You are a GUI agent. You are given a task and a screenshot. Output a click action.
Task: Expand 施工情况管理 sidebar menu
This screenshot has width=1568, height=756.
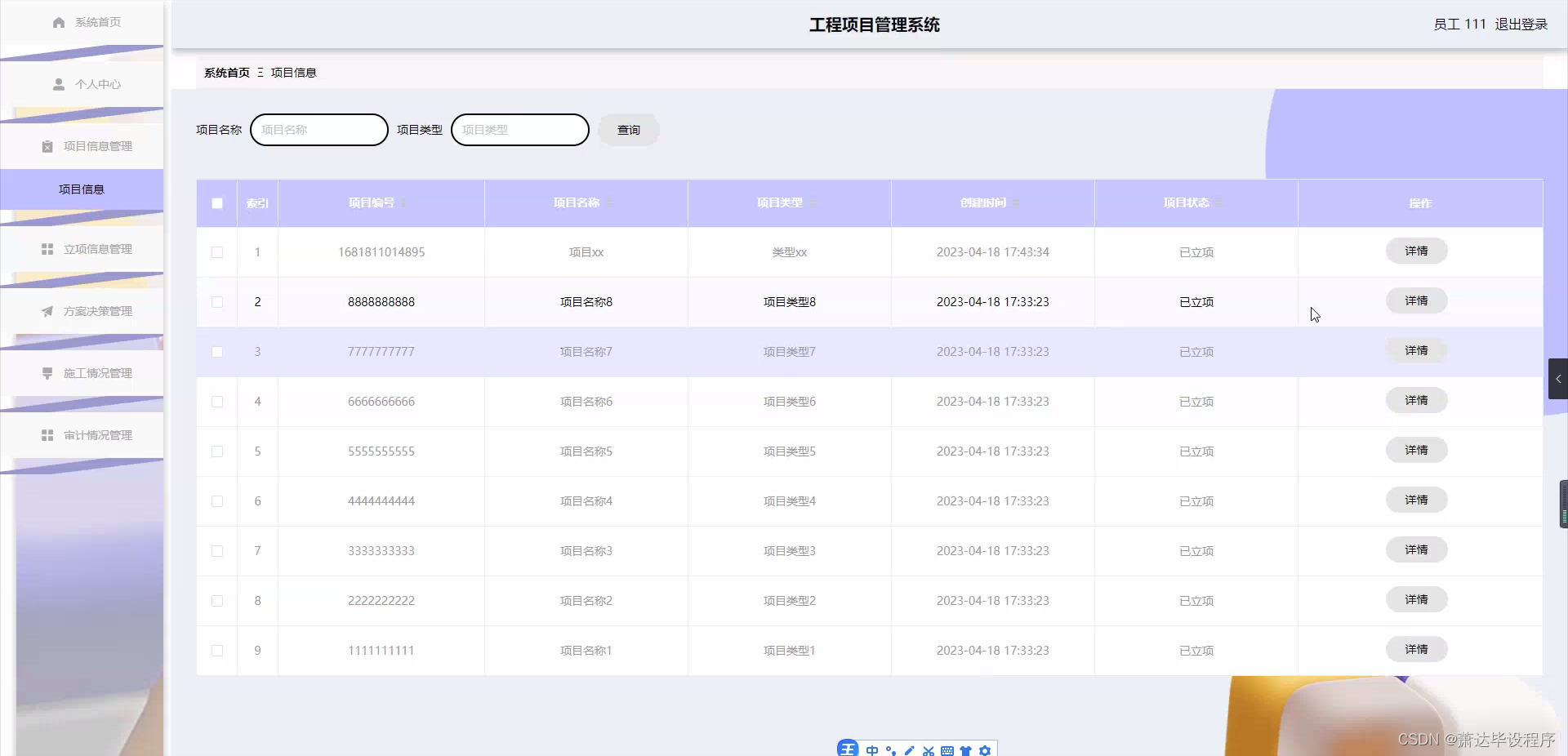(82, 373)
